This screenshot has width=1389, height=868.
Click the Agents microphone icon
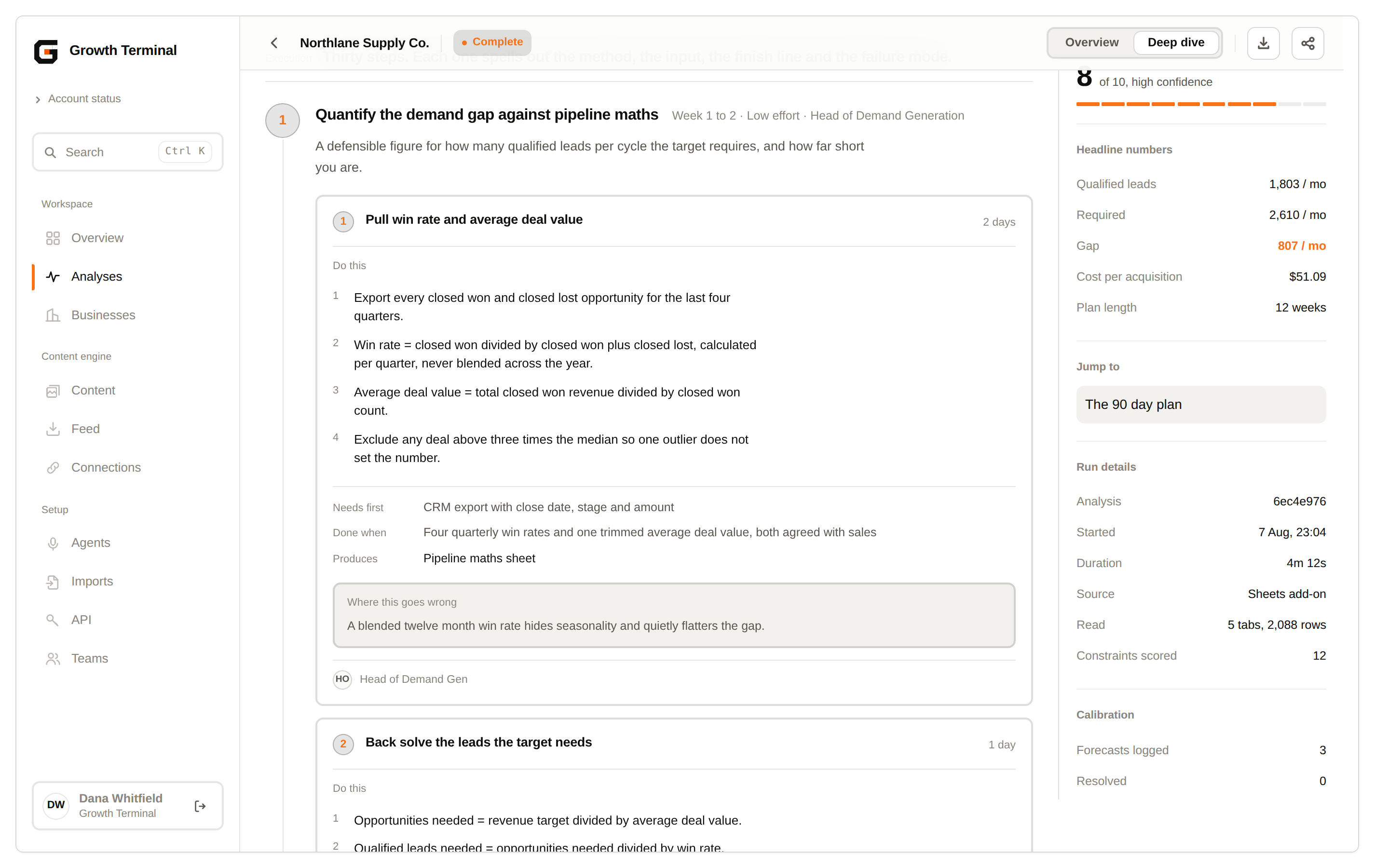click(53, 543)
